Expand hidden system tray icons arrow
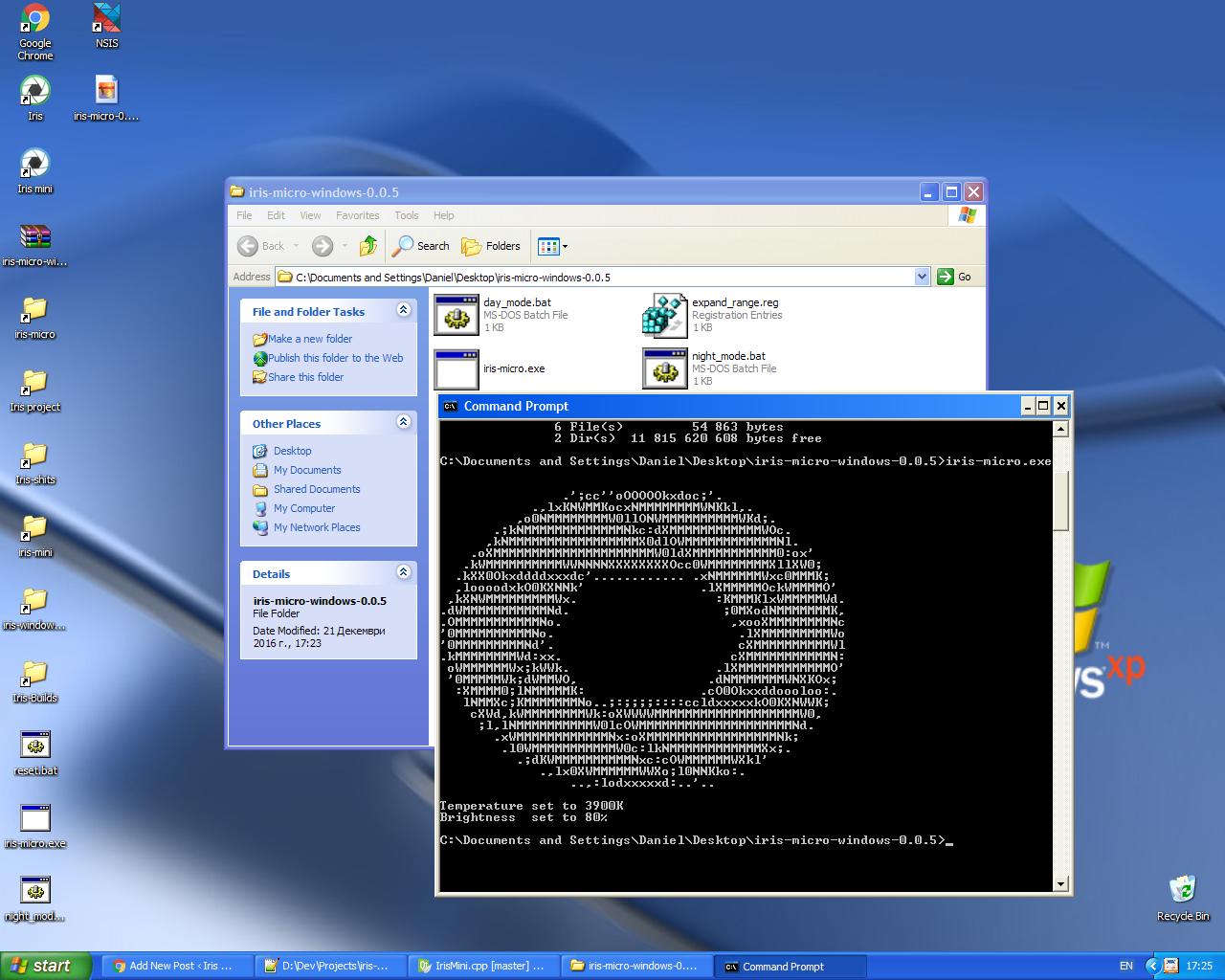This screenshot has width=1225, height=980. coord(1154,966)
